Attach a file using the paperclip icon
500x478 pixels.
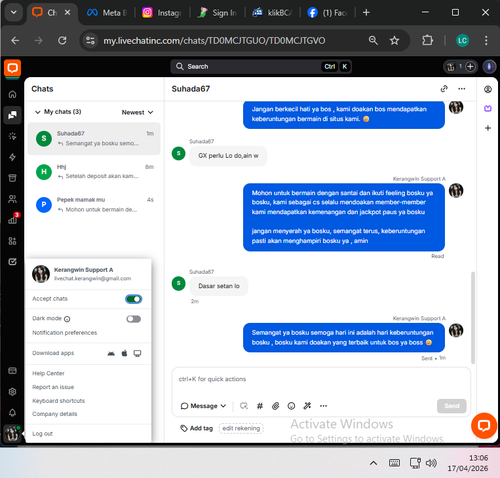pyautogui.click(x=275, y=406)
